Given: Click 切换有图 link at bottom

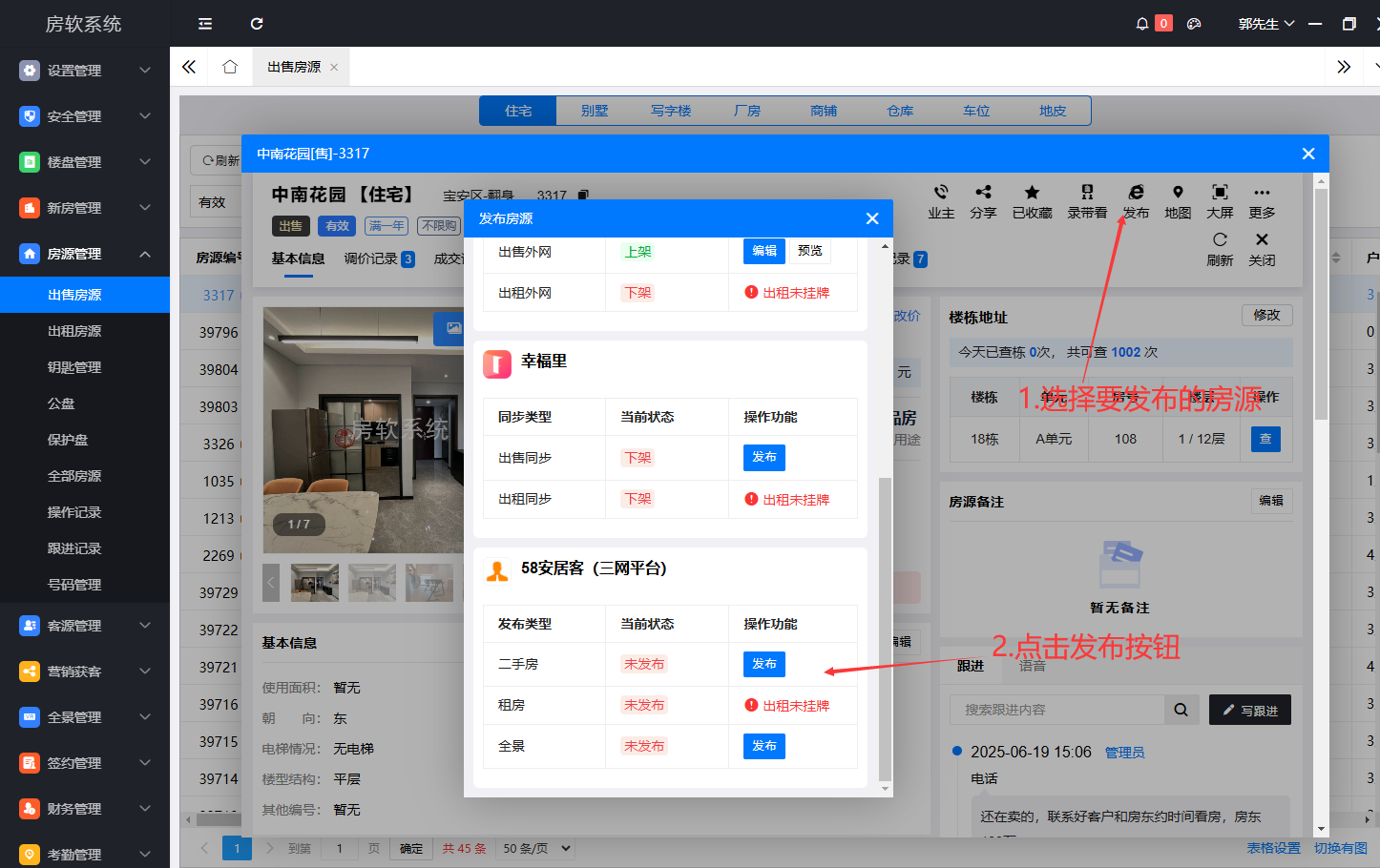Looking at the screenshot, I should [x=1340, y=848].
